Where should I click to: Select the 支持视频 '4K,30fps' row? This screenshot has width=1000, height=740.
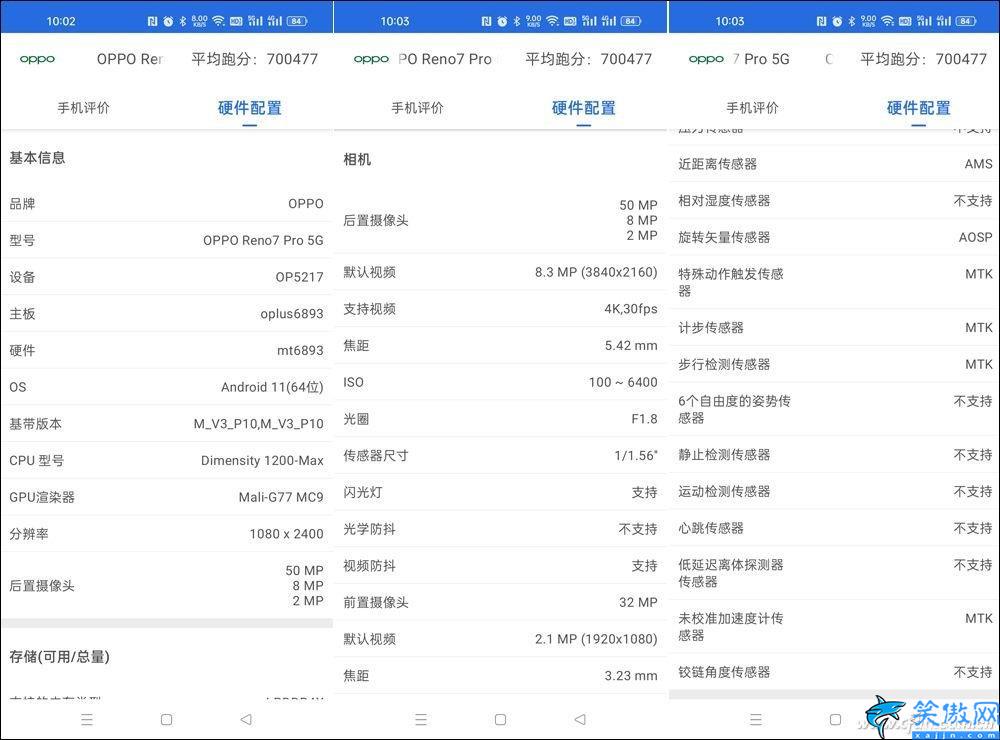click(500, 309)
